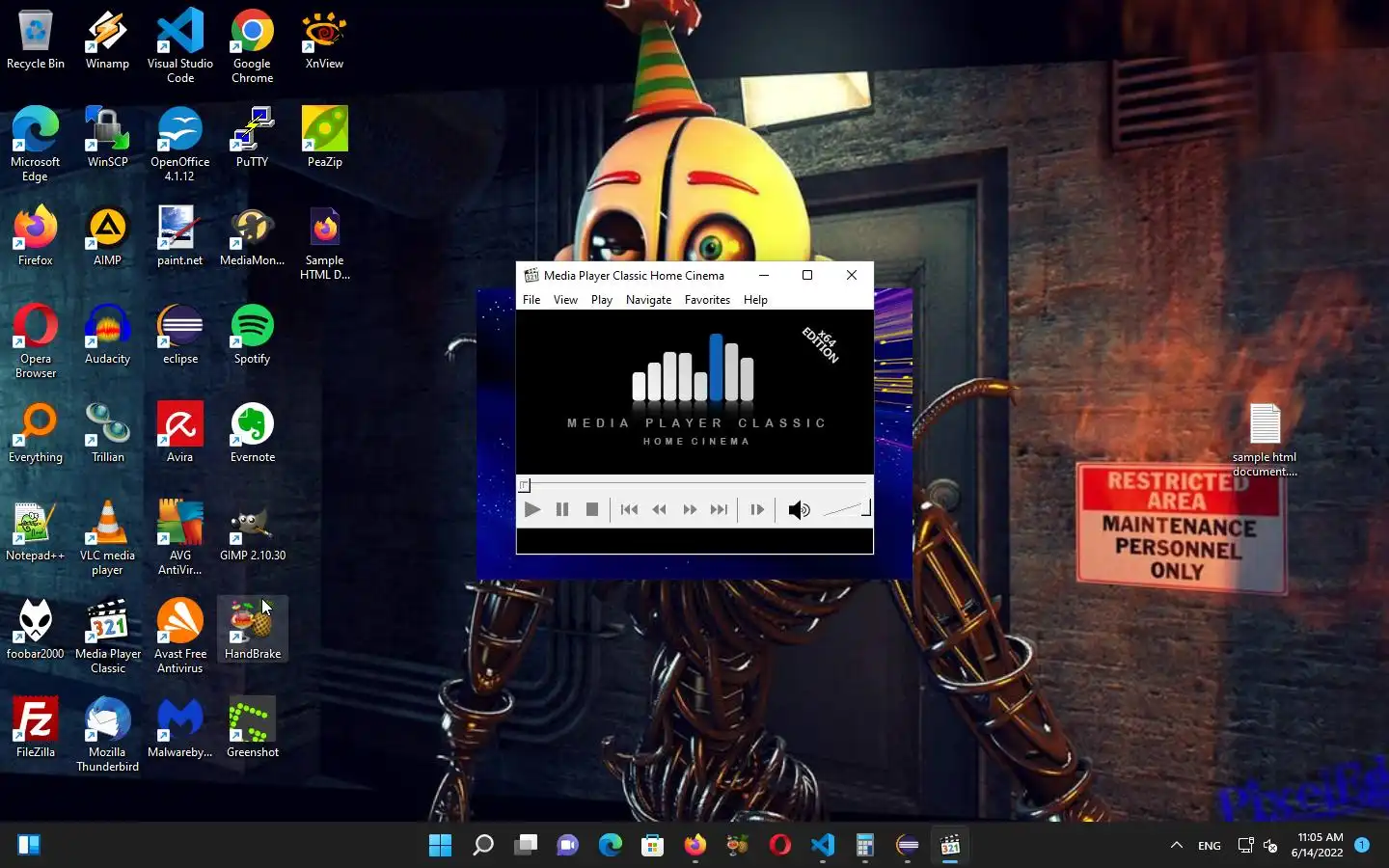This screenshot has width=1389, height=868.
Task: Open the Help menu
Action: (x=755, y=300)
